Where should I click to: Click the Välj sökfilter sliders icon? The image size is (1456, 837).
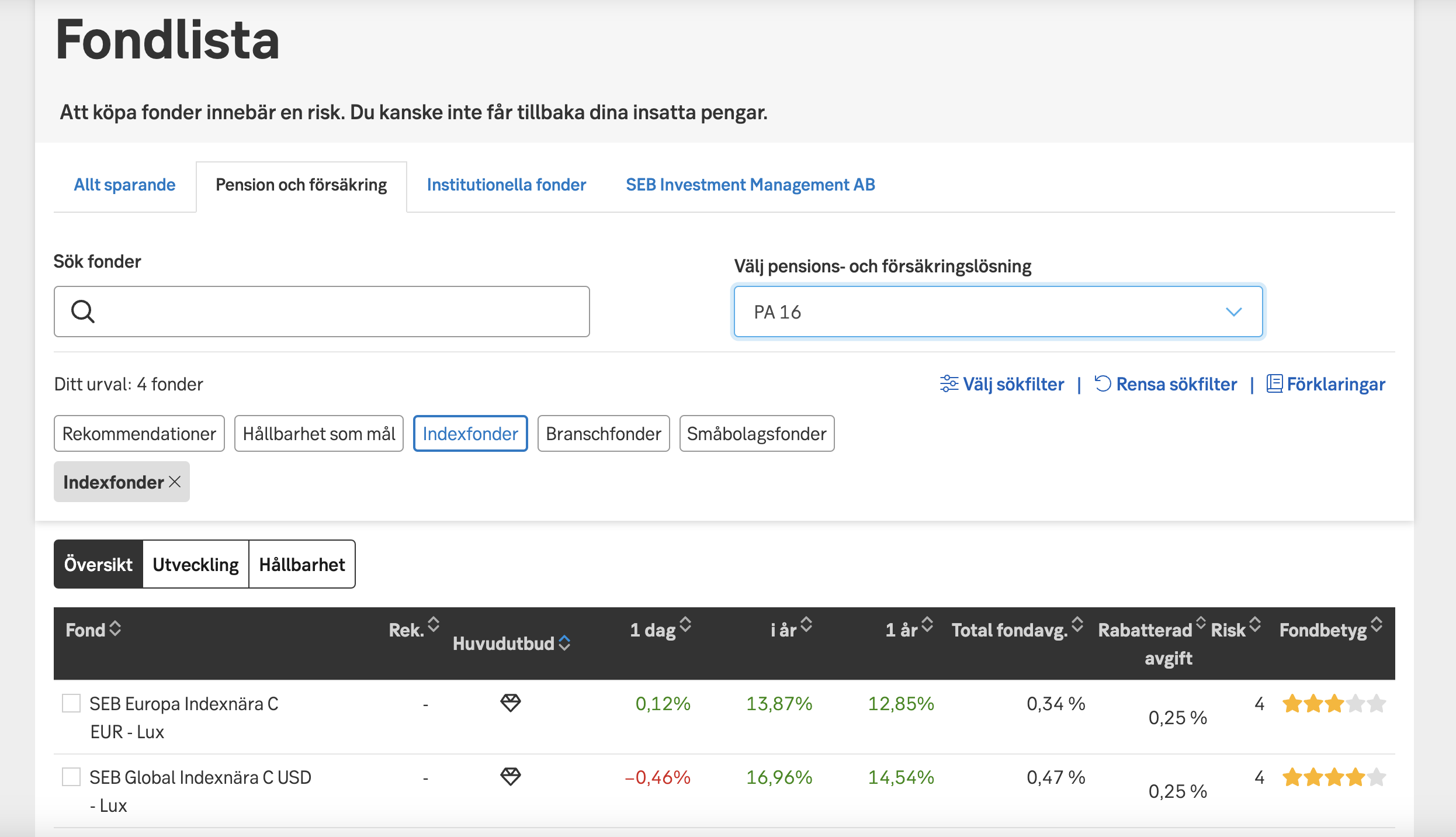pos(949,384)
